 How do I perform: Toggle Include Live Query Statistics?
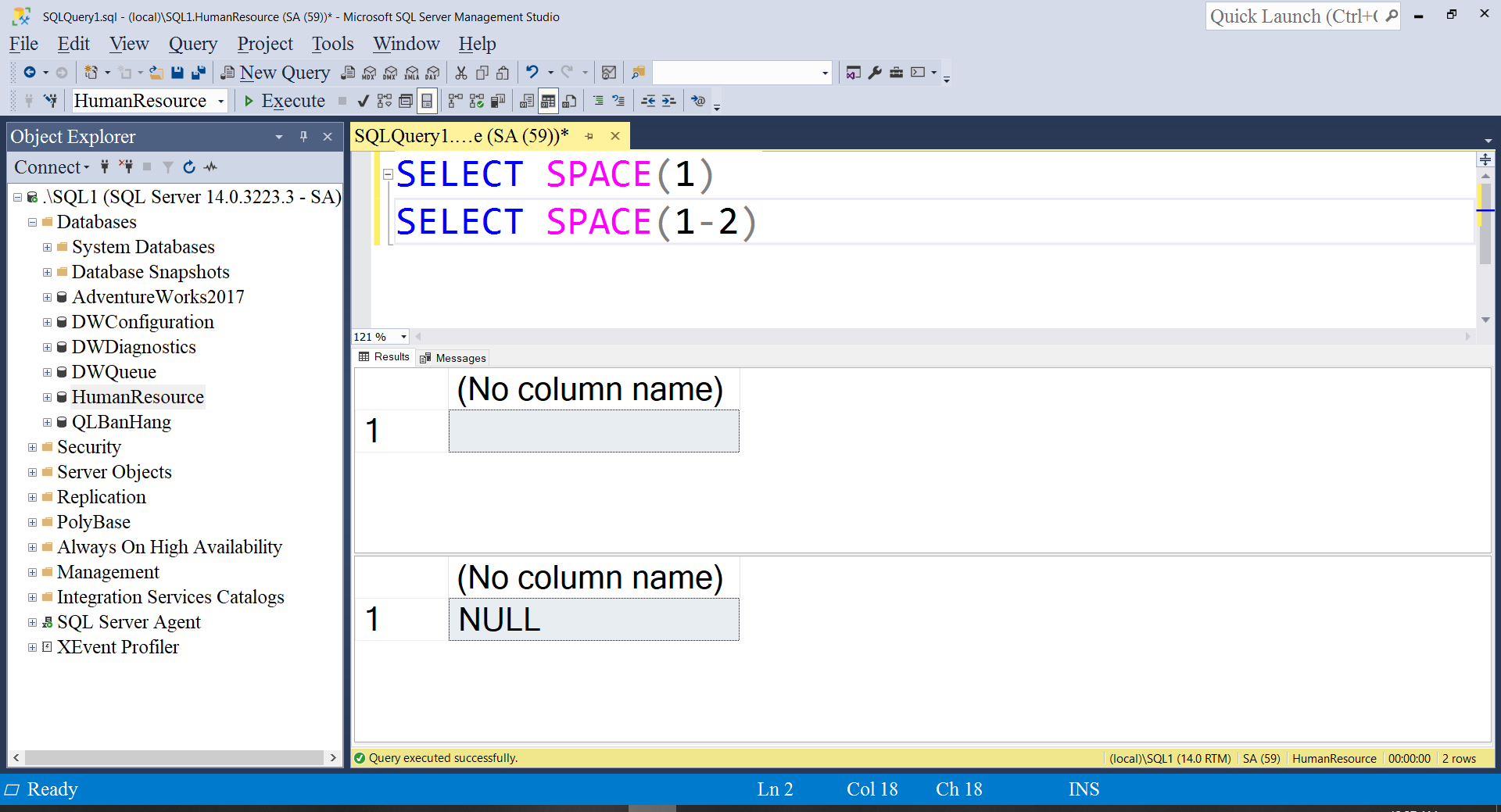476,101
